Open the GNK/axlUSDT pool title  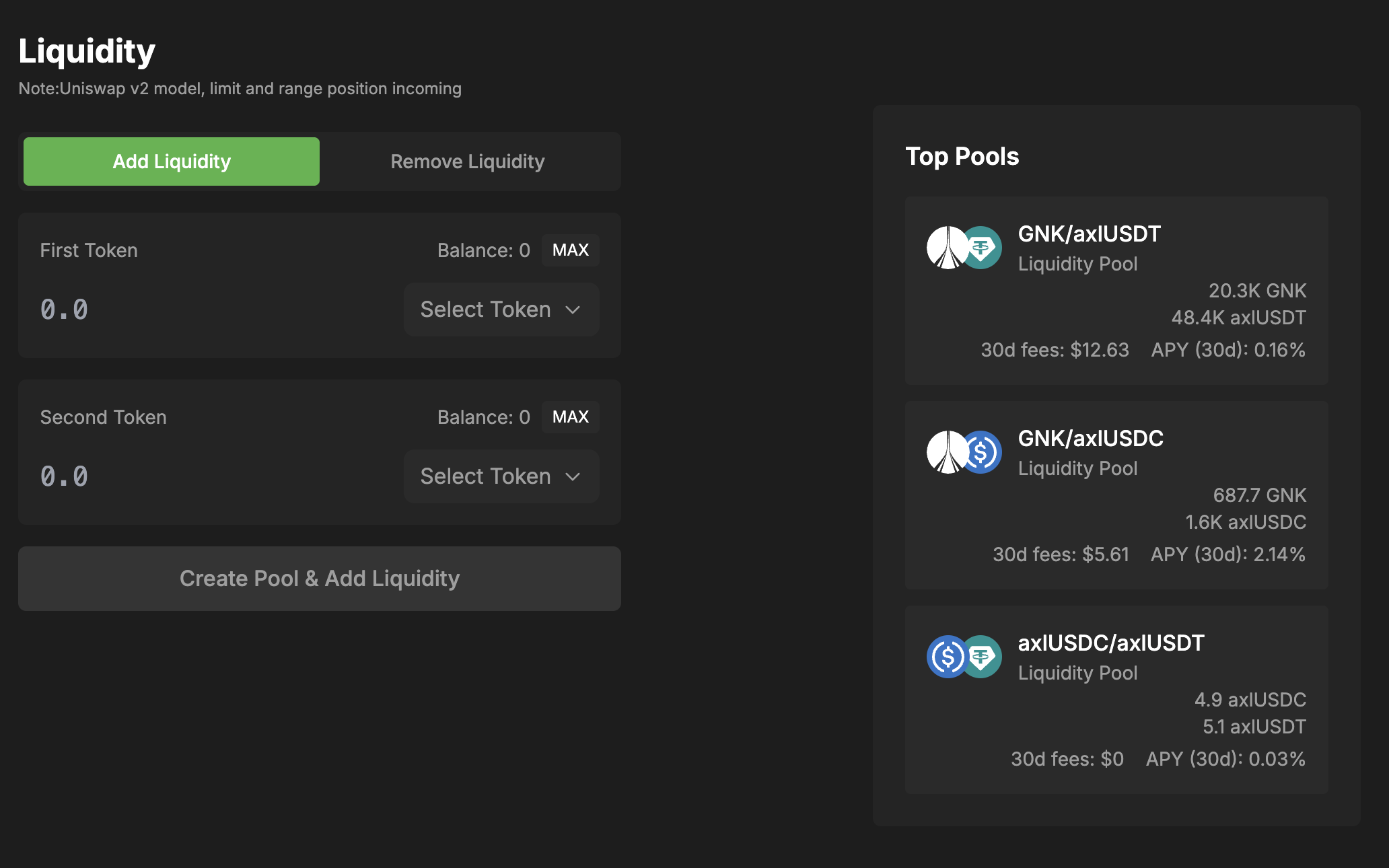(1089, 234)
